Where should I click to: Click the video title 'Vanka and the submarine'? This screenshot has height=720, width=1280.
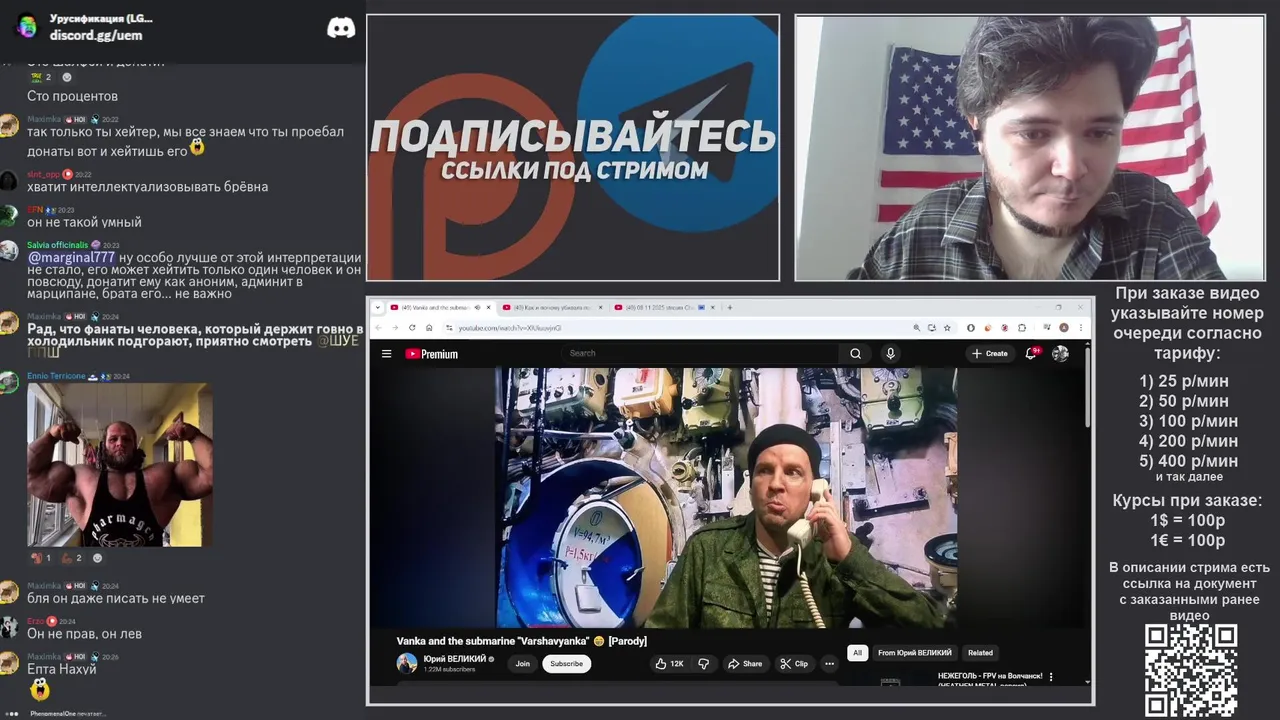point(521,641)
